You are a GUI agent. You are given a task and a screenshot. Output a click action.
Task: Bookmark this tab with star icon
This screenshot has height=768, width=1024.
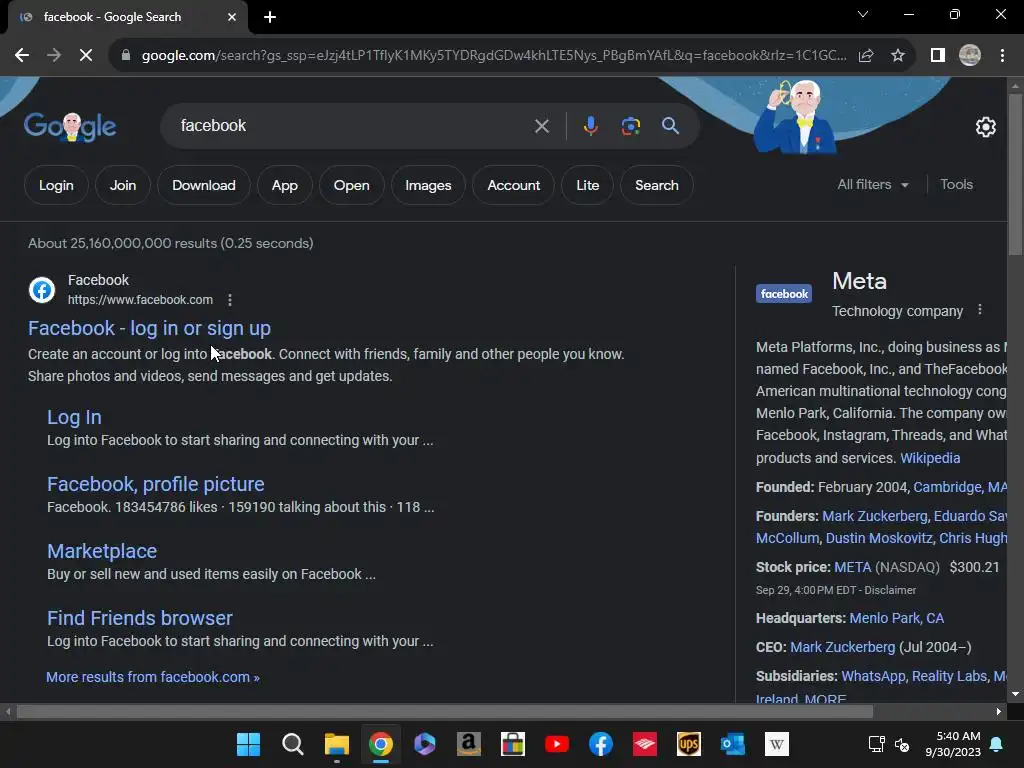coord(898,56)
